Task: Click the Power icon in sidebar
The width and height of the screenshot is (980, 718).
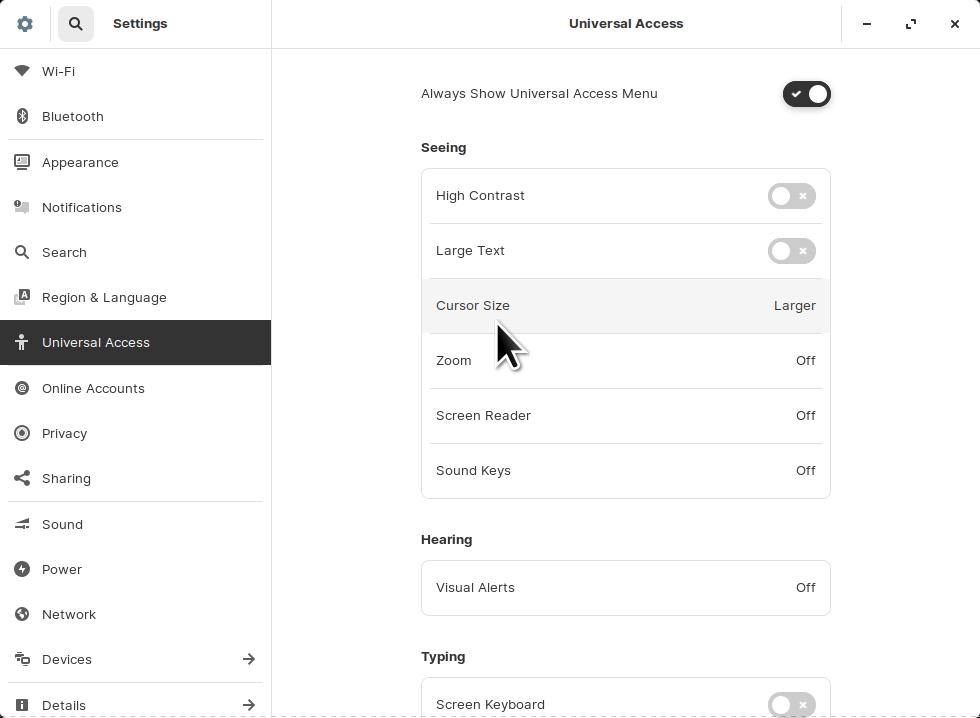Action: click(22, 569)
